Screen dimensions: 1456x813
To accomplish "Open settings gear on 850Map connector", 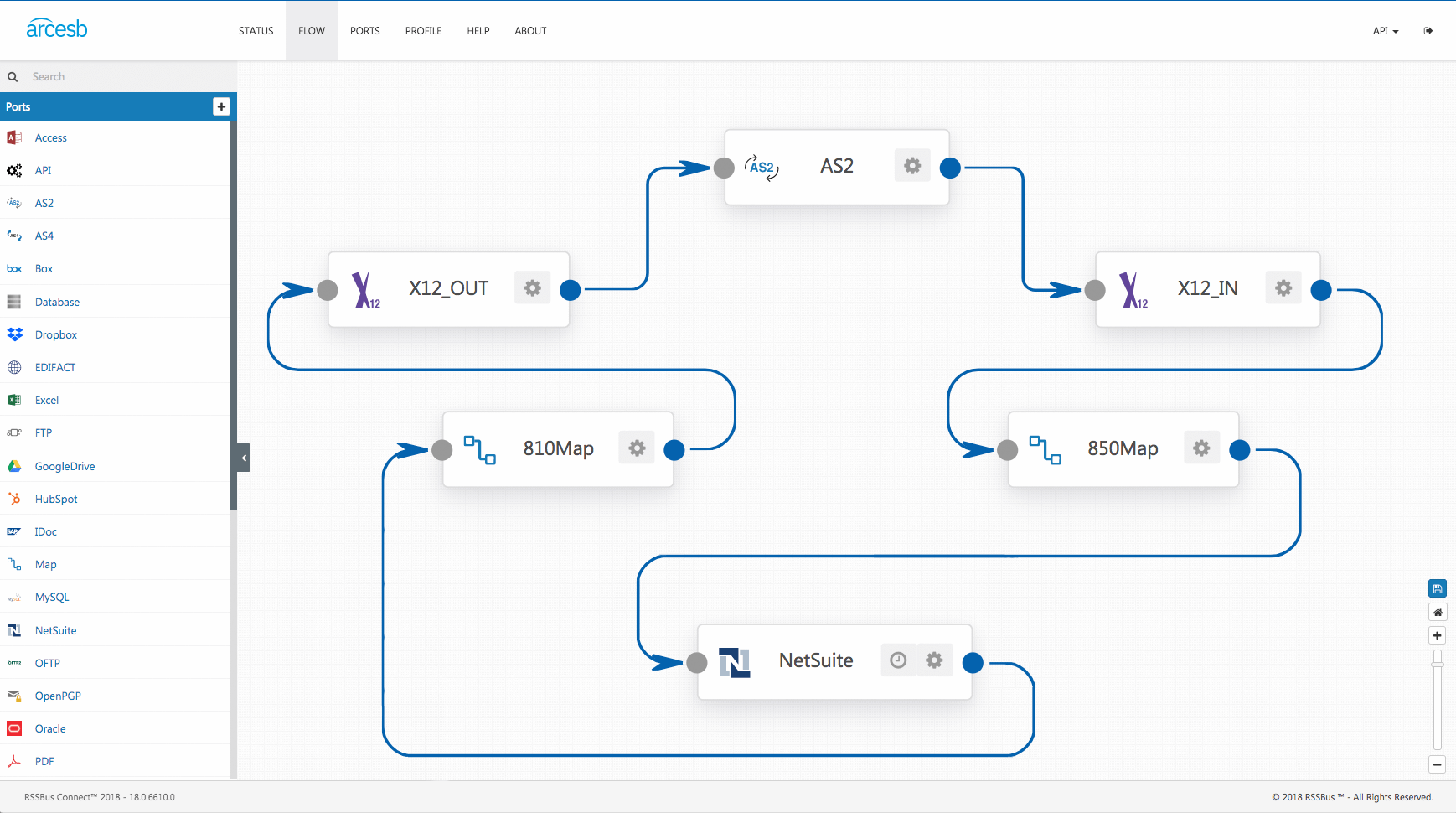I will (1201, 448).
